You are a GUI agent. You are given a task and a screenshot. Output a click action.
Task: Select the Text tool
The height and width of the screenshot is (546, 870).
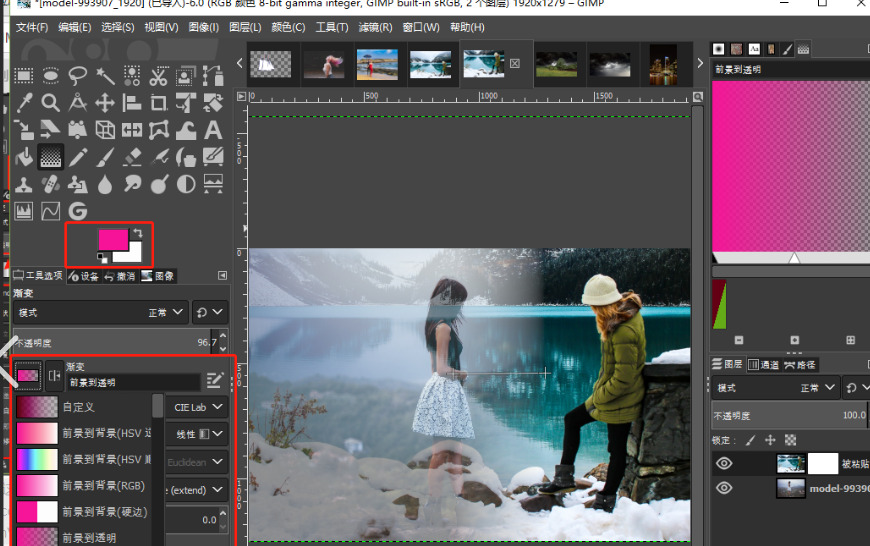point(213,130)
